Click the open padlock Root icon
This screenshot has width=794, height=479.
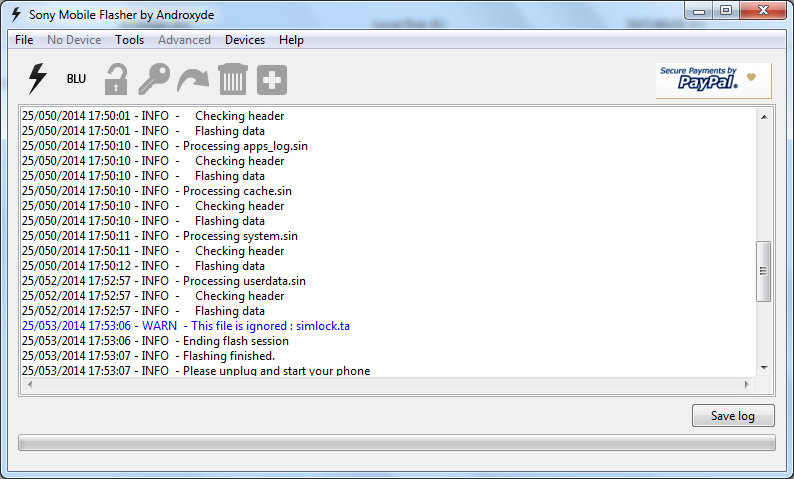pos(115,79)
